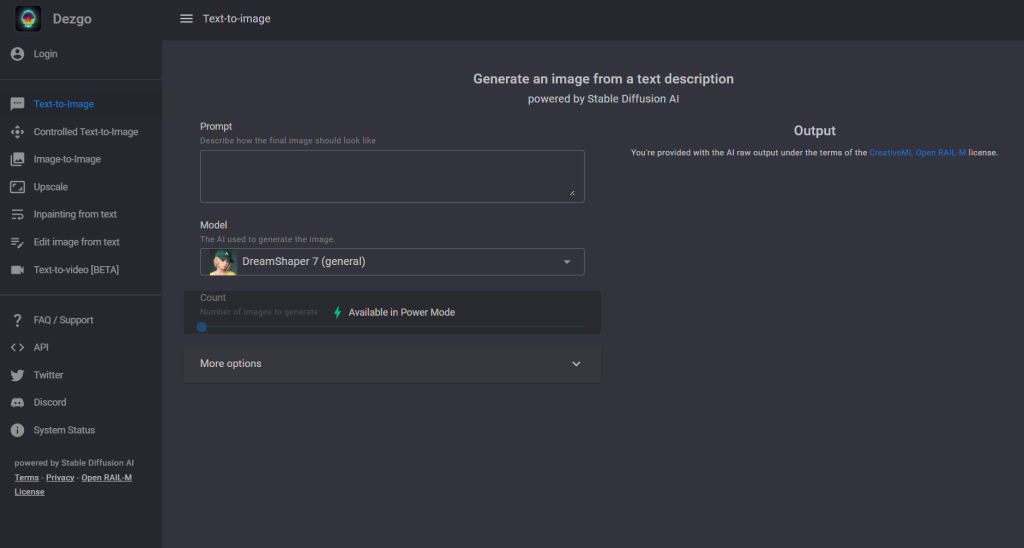Click the Twitter bird icon

pyautogui.click(x=18, y=376)
